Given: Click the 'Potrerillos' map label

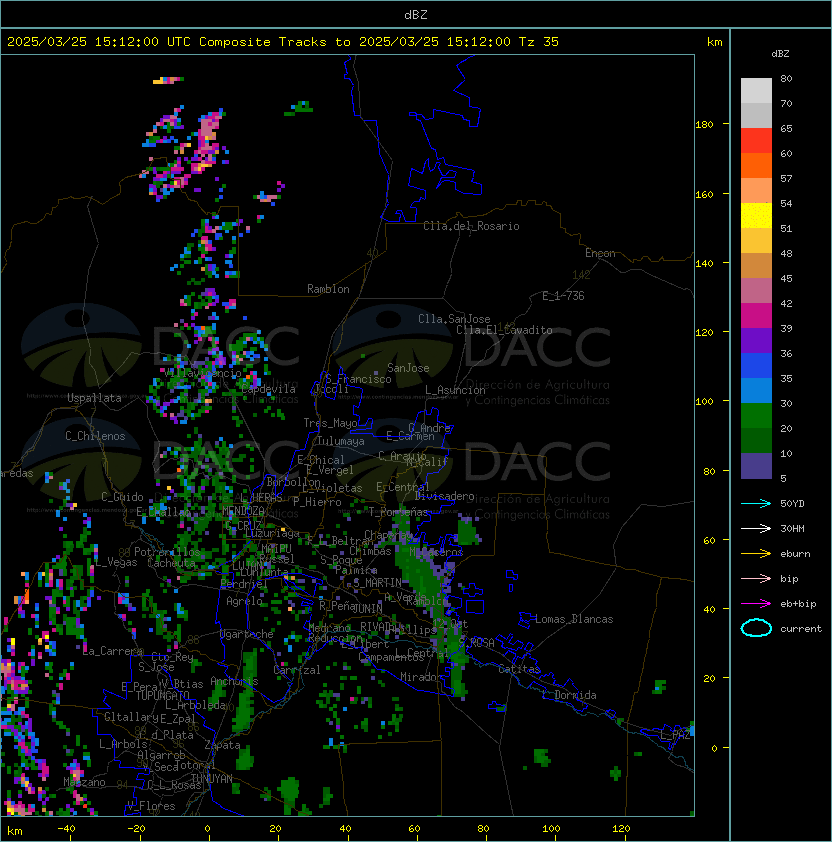Looking at the screenshot, I should (x=167, y=552).
